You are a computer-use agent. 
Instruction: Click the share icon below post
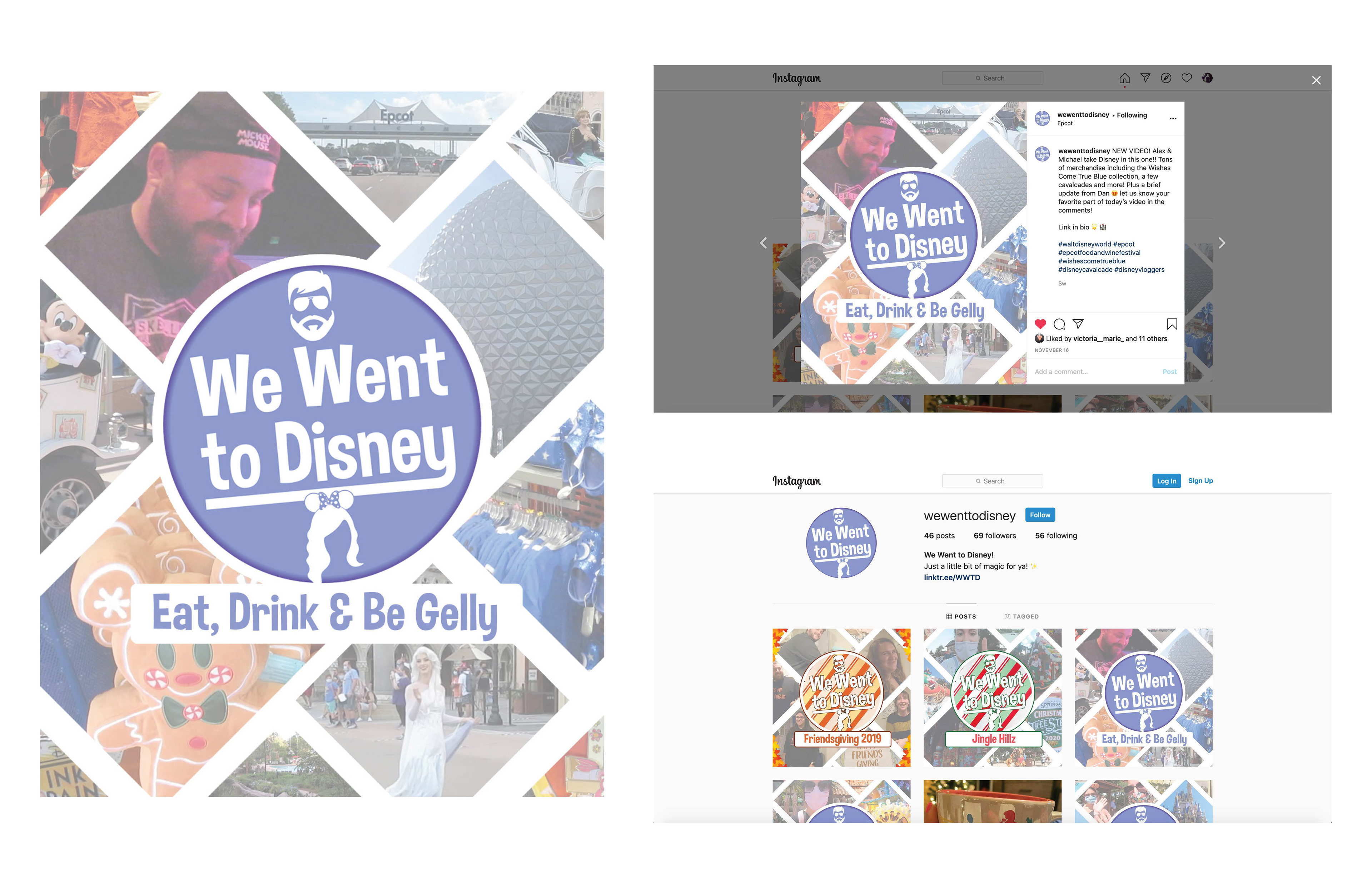point(1078,324)
